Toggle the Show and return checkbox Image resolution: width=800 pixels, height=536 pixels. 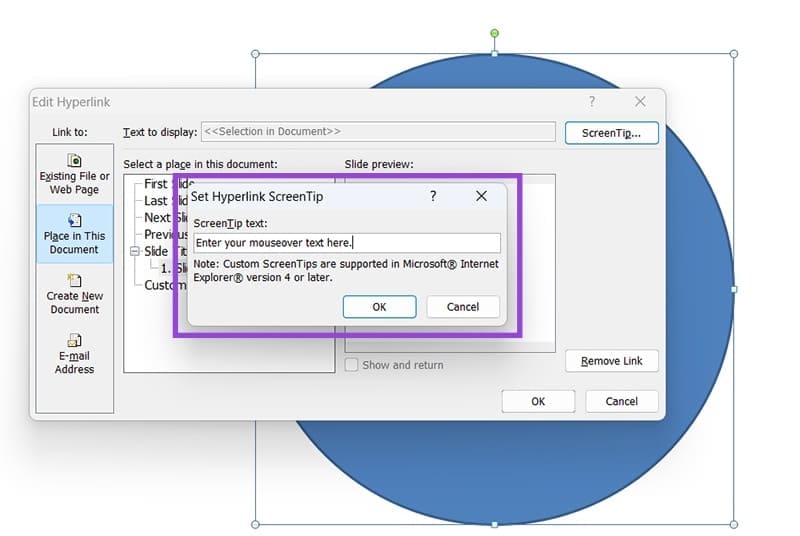pyautogui.click(x=351, y=365)
